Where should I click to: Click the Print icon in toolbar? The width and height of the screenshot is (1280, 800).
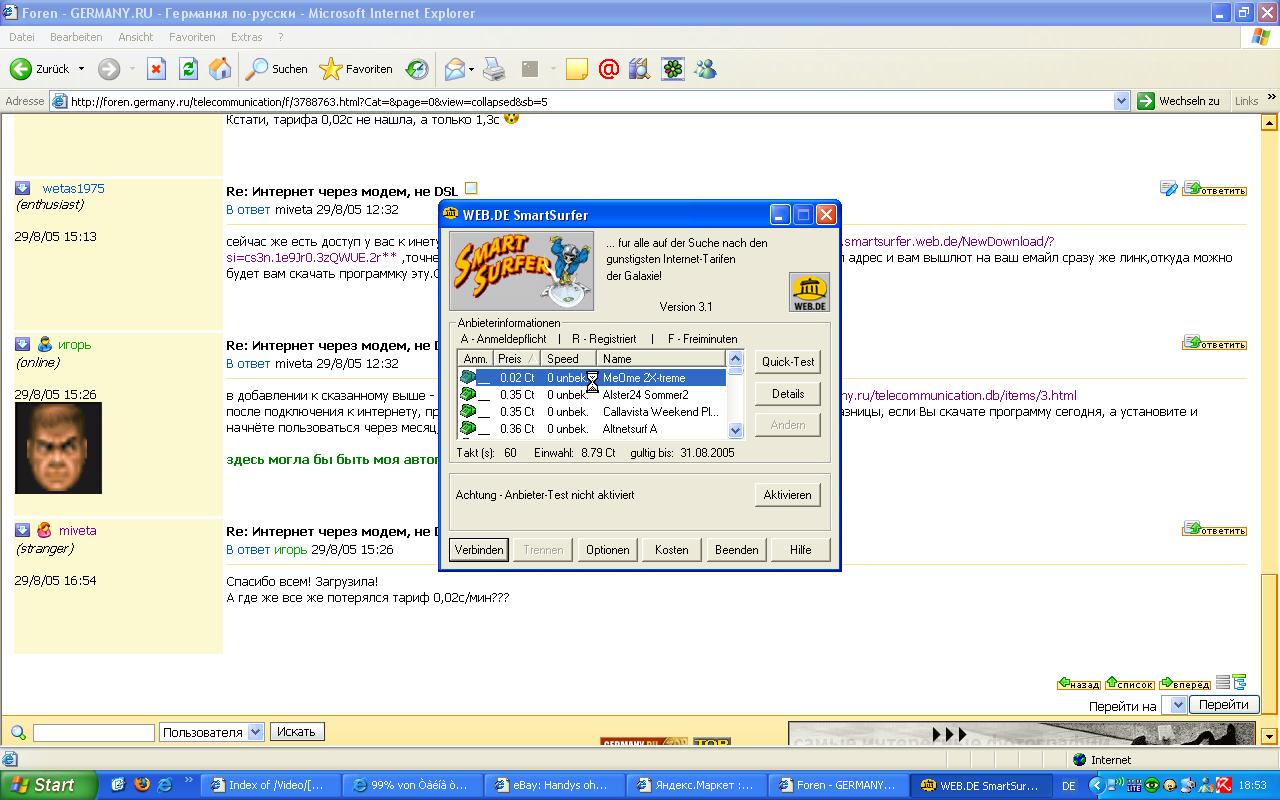pos(494,69)
